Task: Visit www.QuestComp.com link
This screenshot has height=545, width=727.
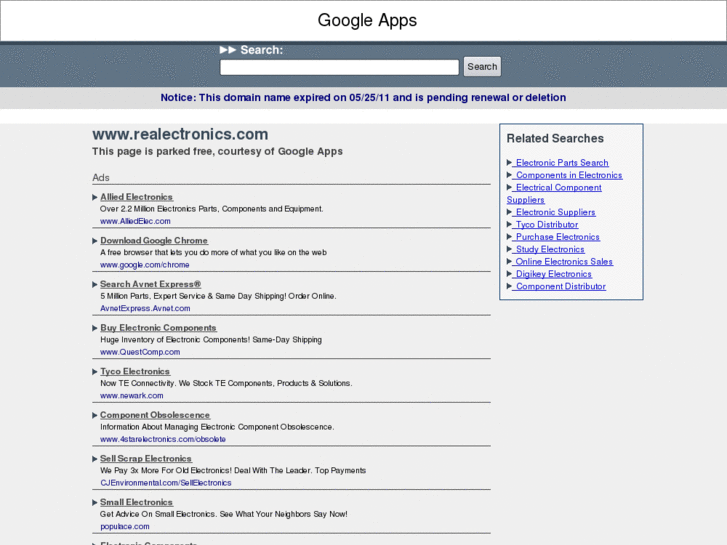Action: [140, 352]
